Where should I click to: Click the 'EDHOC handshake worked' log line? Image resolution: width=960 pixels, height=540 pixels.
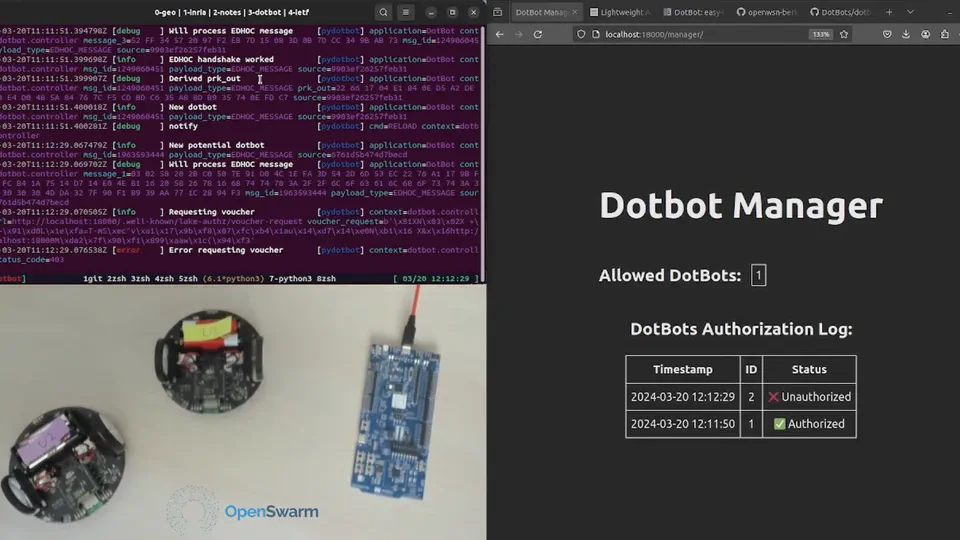221,59
